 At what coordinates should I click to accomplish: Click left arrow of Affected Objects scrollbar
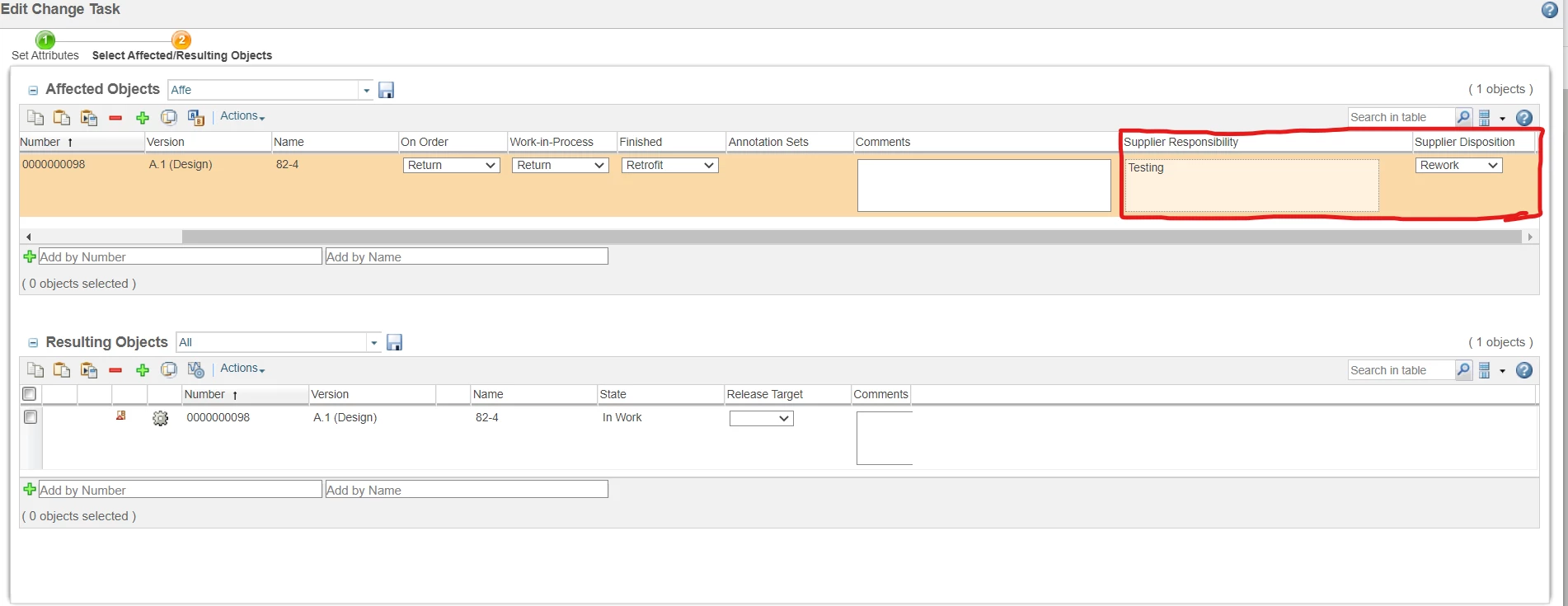coord(28,237)
